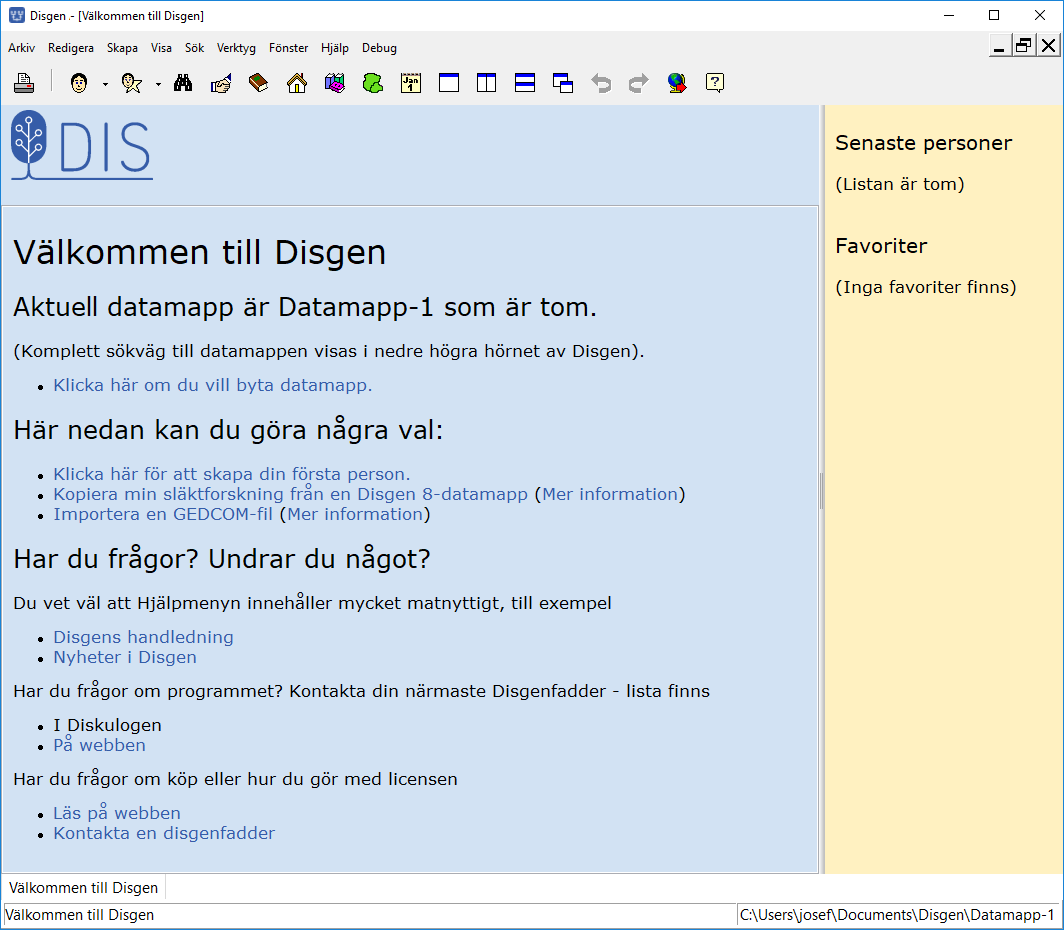This screenshot has width=1064, height=930.
Task: Click the binoculars search icon
Action: click(183, 83)
